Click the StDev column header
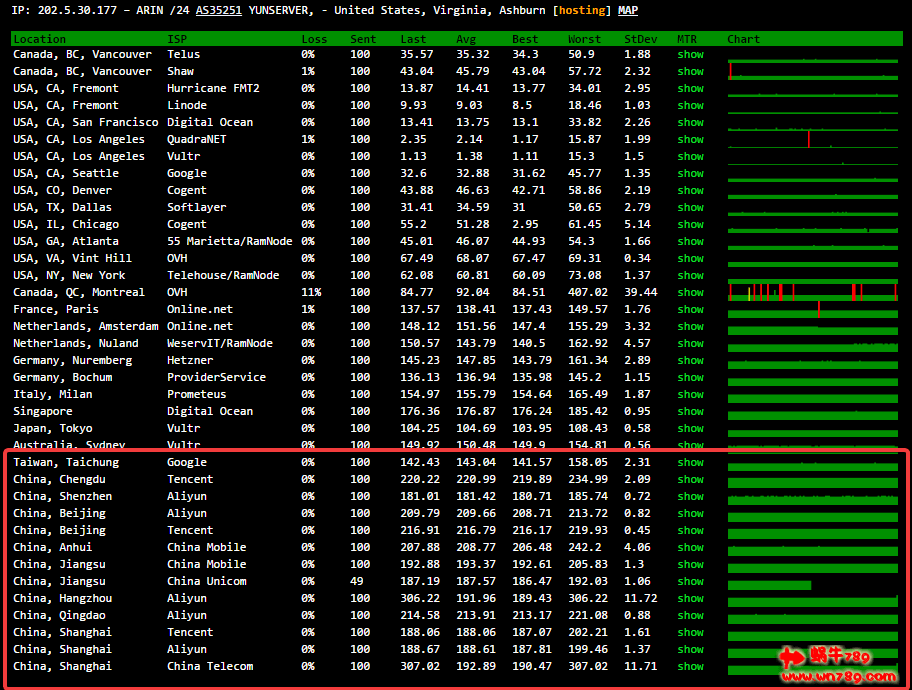912x690 pixels. point(640,40)
